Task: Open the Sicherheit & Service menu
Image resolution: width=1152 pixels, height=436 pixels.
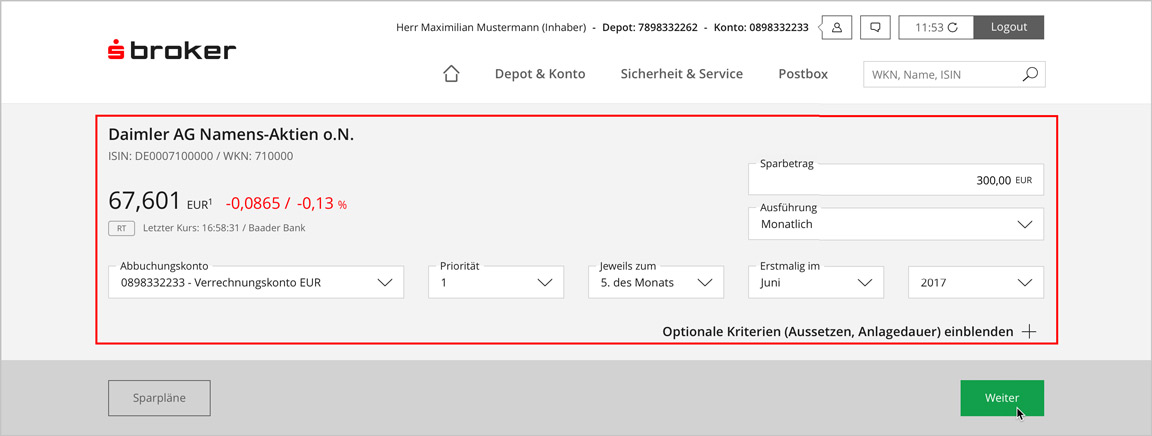Action: pyautogui.click(x=681, y=74)
